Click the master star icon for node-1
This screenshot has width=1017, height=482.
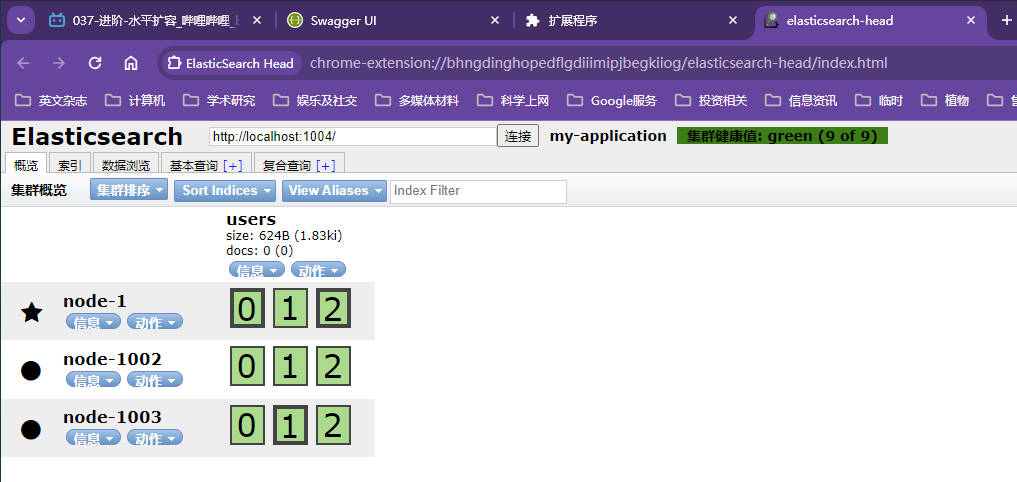coord(31,313)
